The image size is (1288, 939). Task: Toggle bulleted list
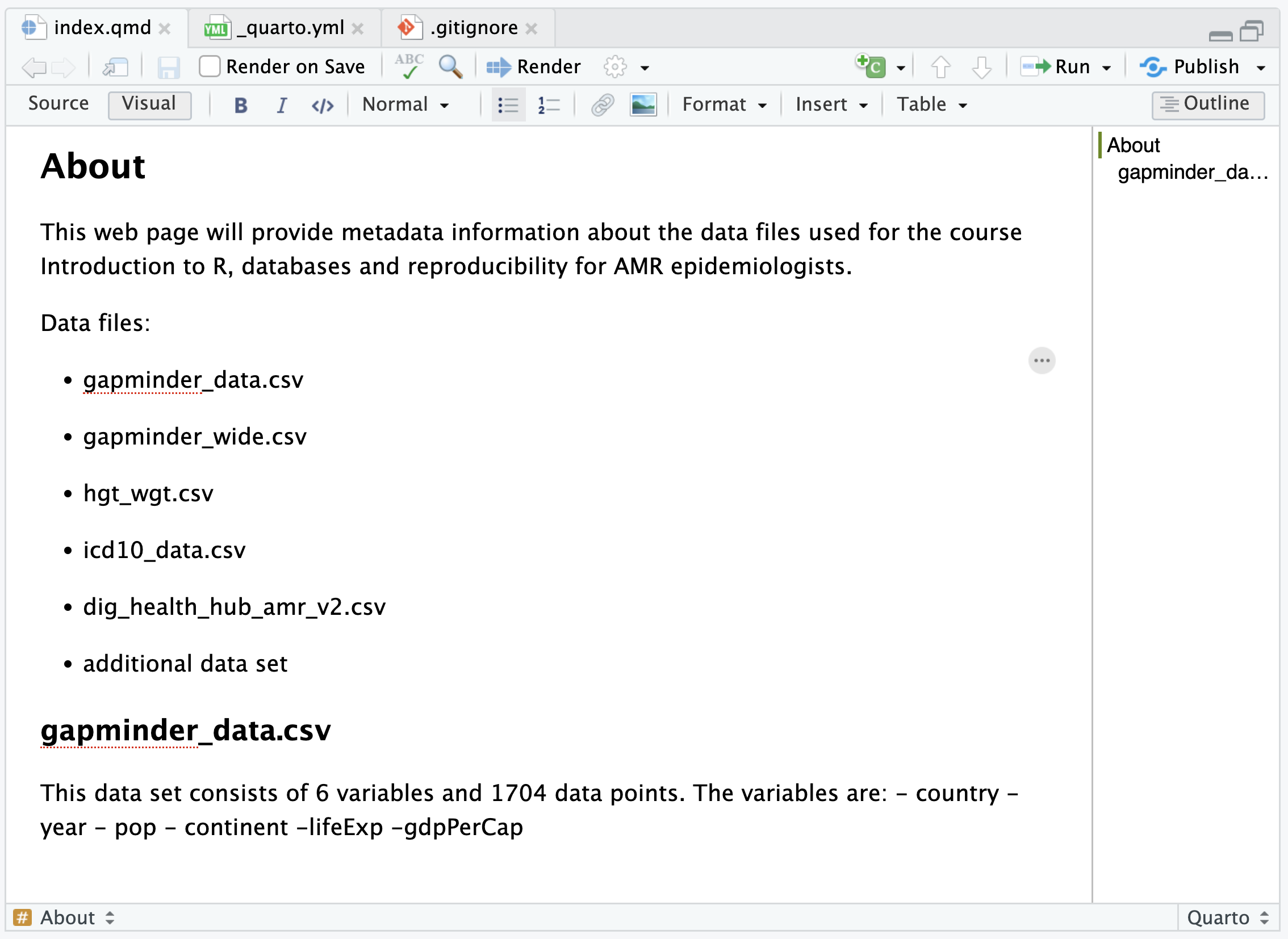[508, 105]
